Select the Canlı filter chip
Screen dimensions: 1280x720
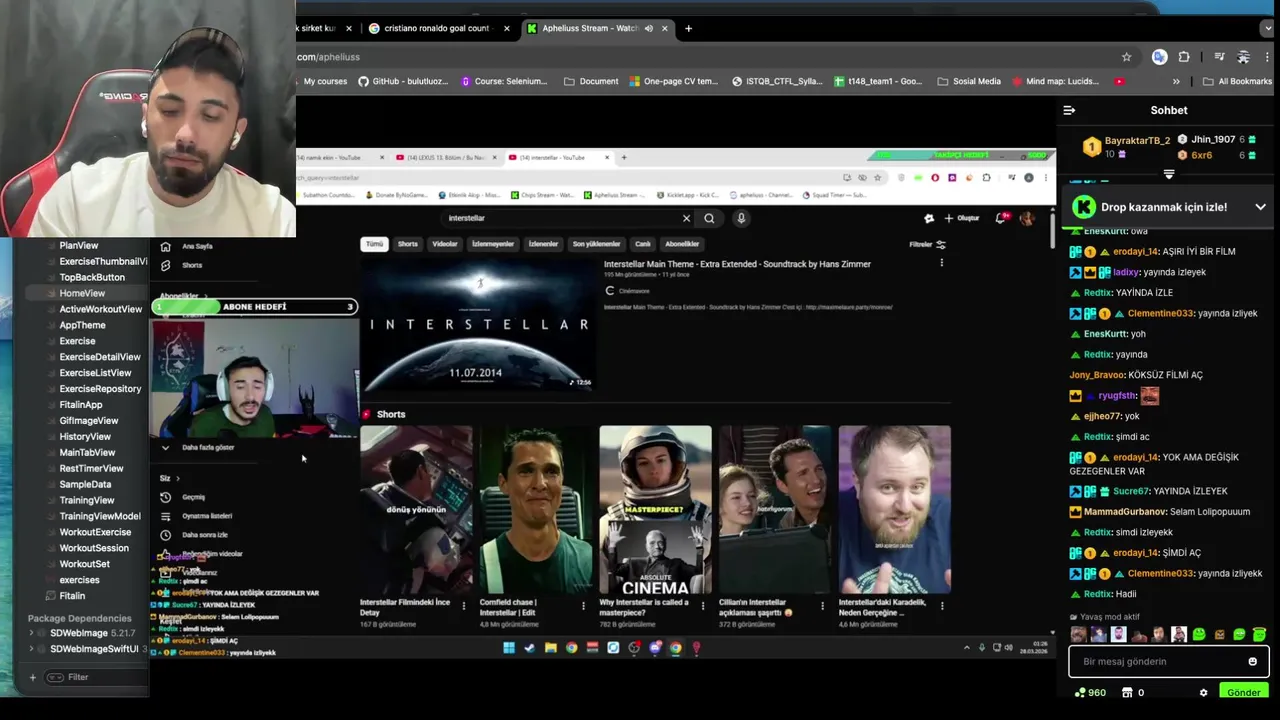coord(643,244)
